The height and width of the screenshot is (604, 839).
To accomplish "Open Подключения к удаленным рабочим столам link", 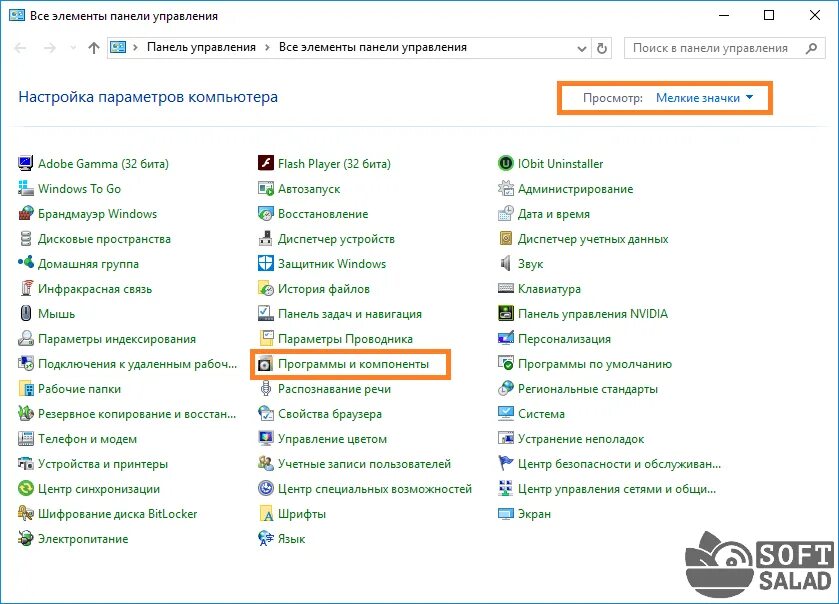I will [137, 364].
